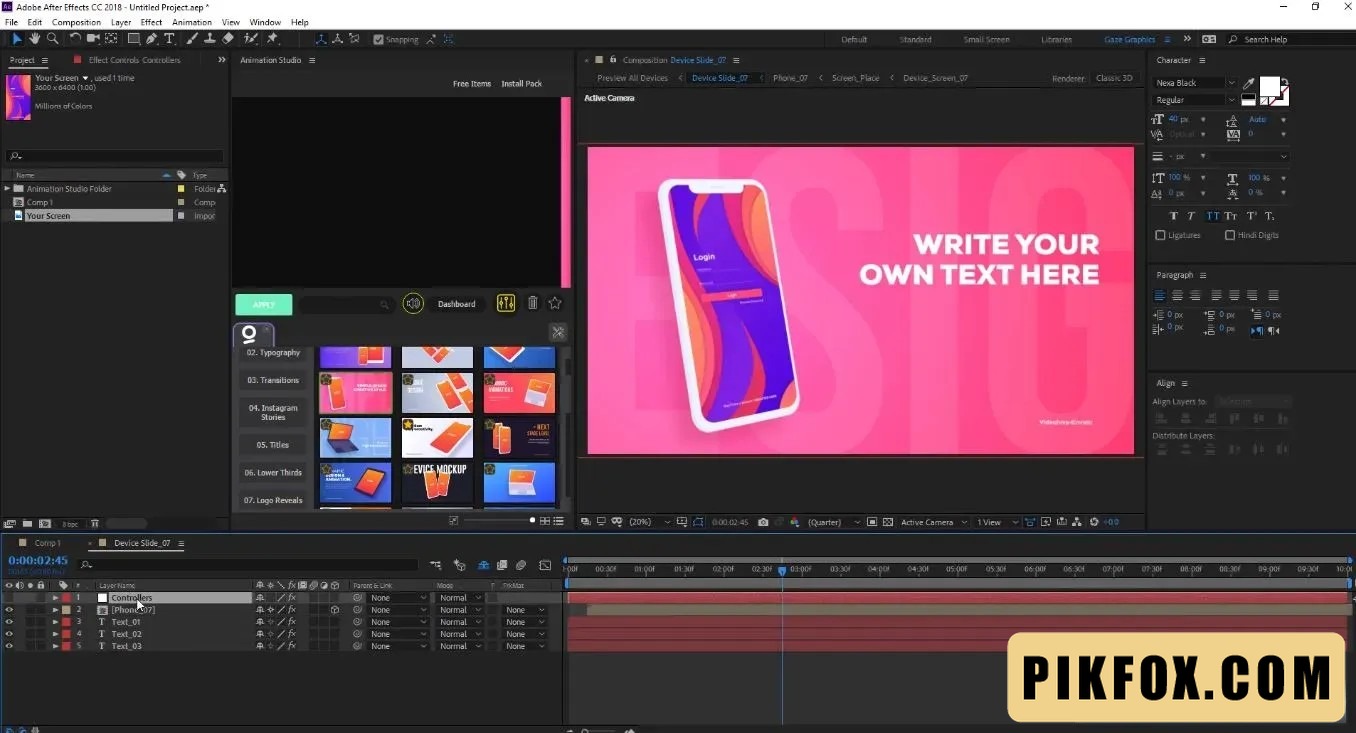
Task: Click the white fill color swatch
Action: tap(1269, 87)
